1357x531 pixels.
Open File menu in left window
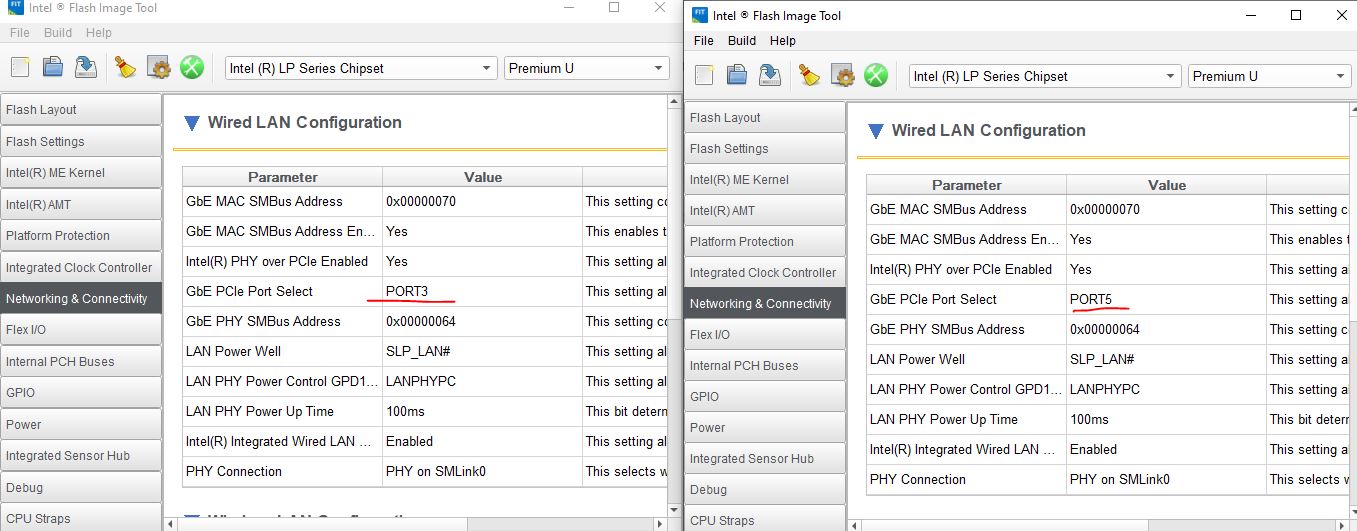(x=20, y=32)
